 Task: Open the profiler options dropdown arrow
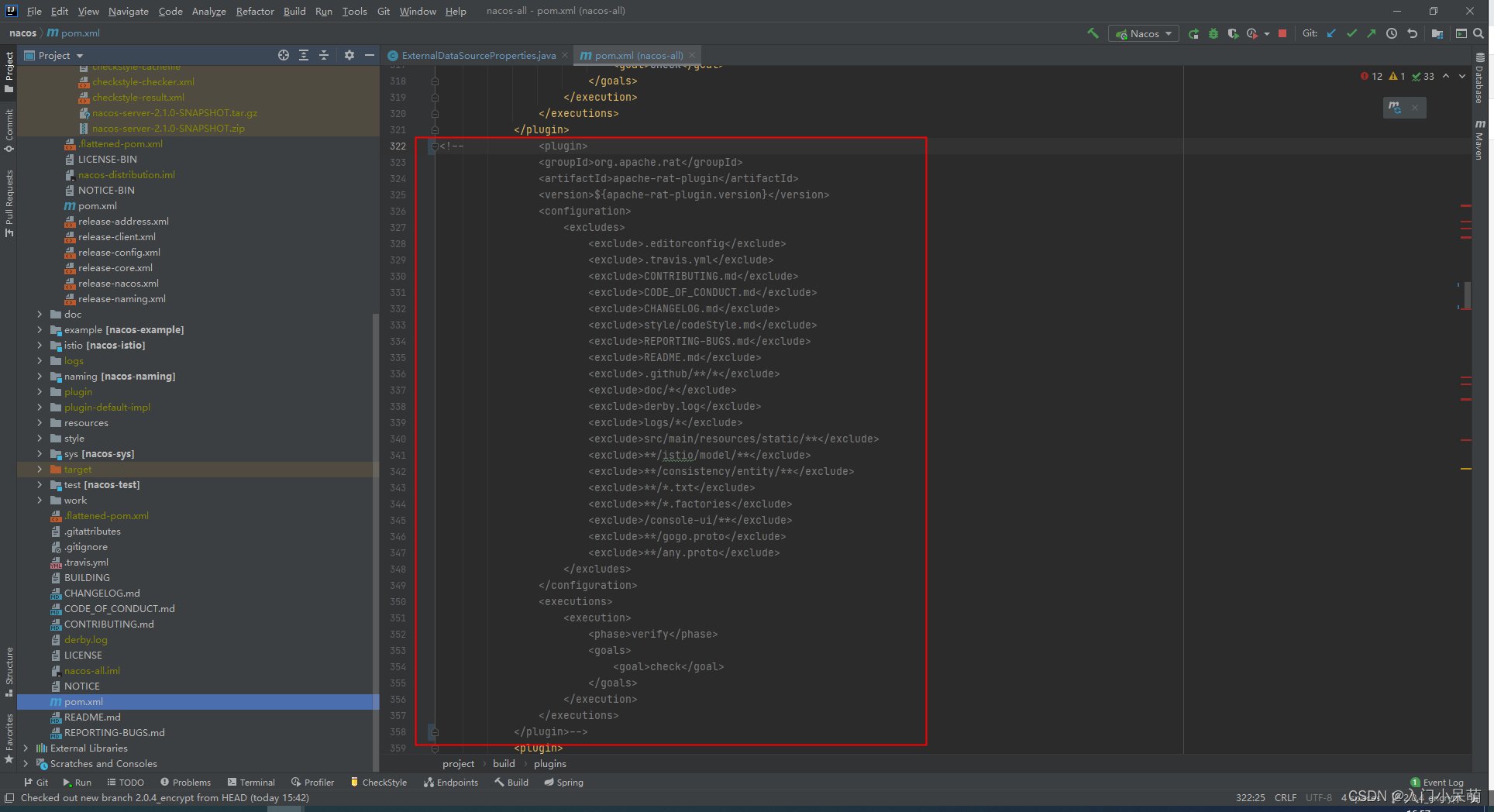(x=1267, y=33)
